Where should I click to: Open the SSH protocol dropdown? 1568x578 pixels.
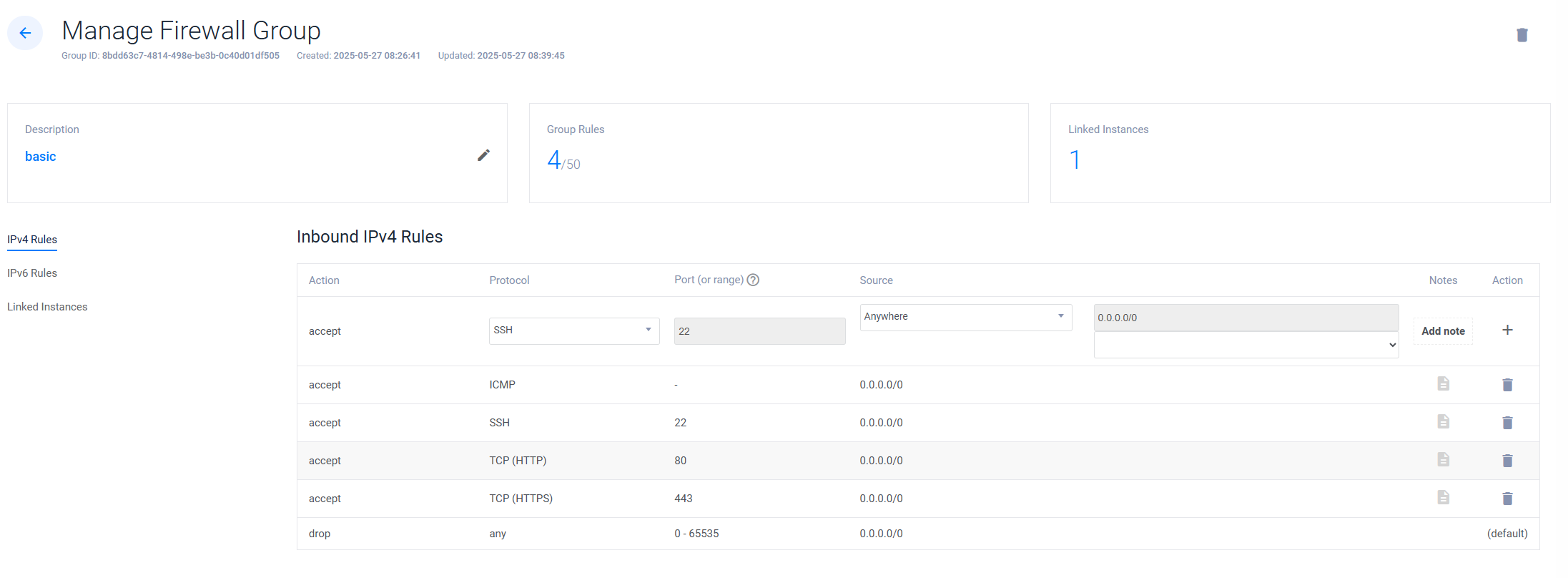coord(574,330)
